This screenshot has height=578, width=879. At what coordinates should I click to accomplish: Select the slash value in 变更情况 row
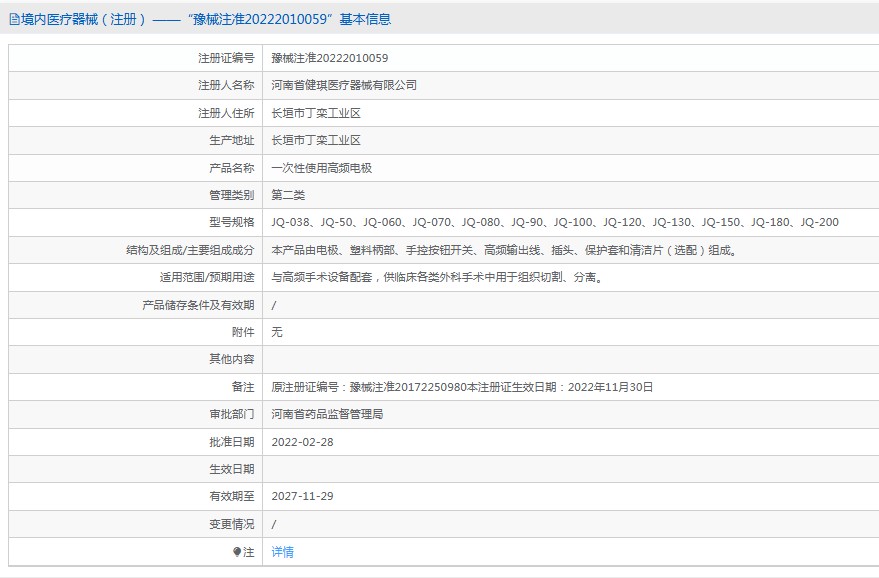pyautogui.click(x=274, y=525)
